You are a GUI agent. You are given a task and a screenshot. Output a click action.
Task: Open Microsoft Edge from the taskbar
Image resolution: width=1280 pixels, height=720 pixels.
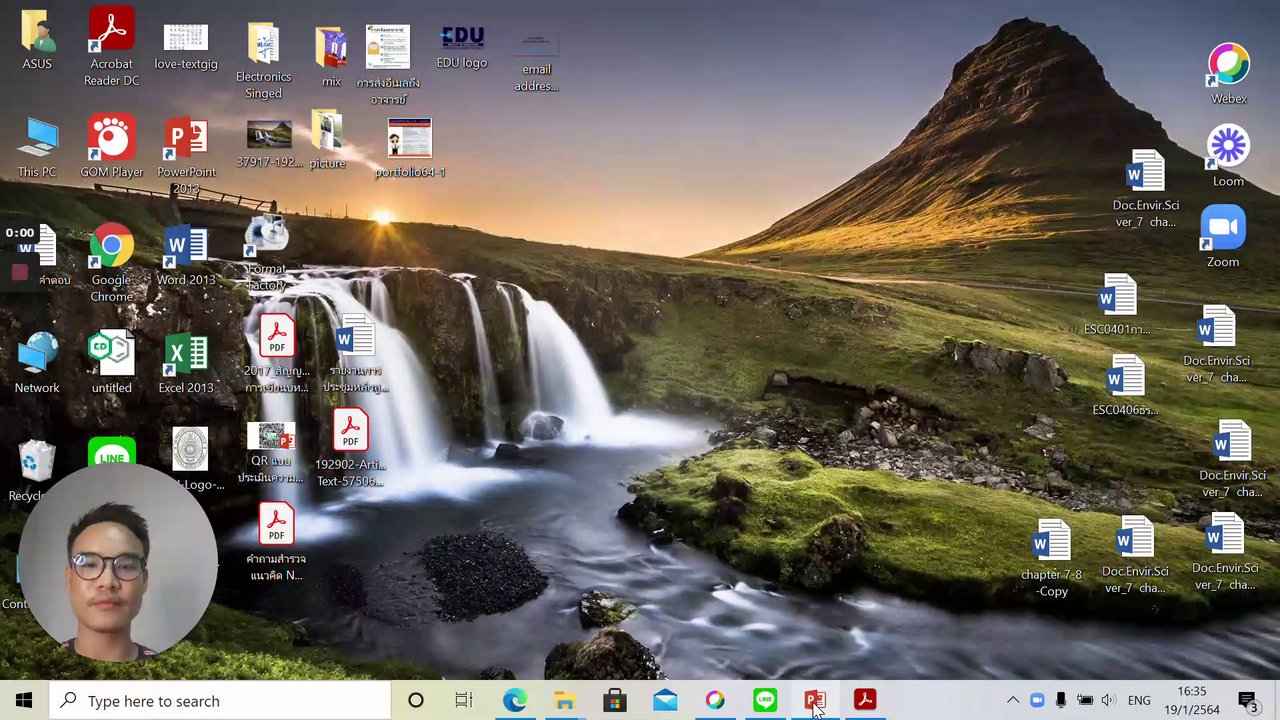514,701
